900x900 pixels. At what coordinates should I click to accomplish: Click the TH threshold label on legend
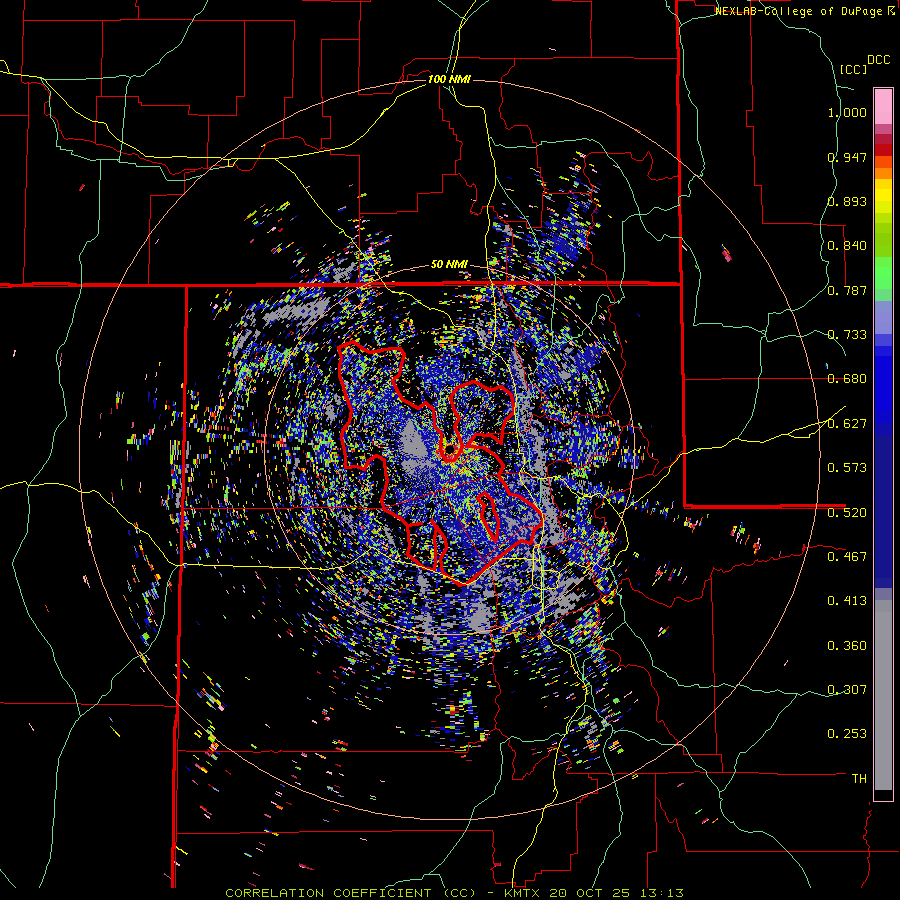click(x=859, y=779)
